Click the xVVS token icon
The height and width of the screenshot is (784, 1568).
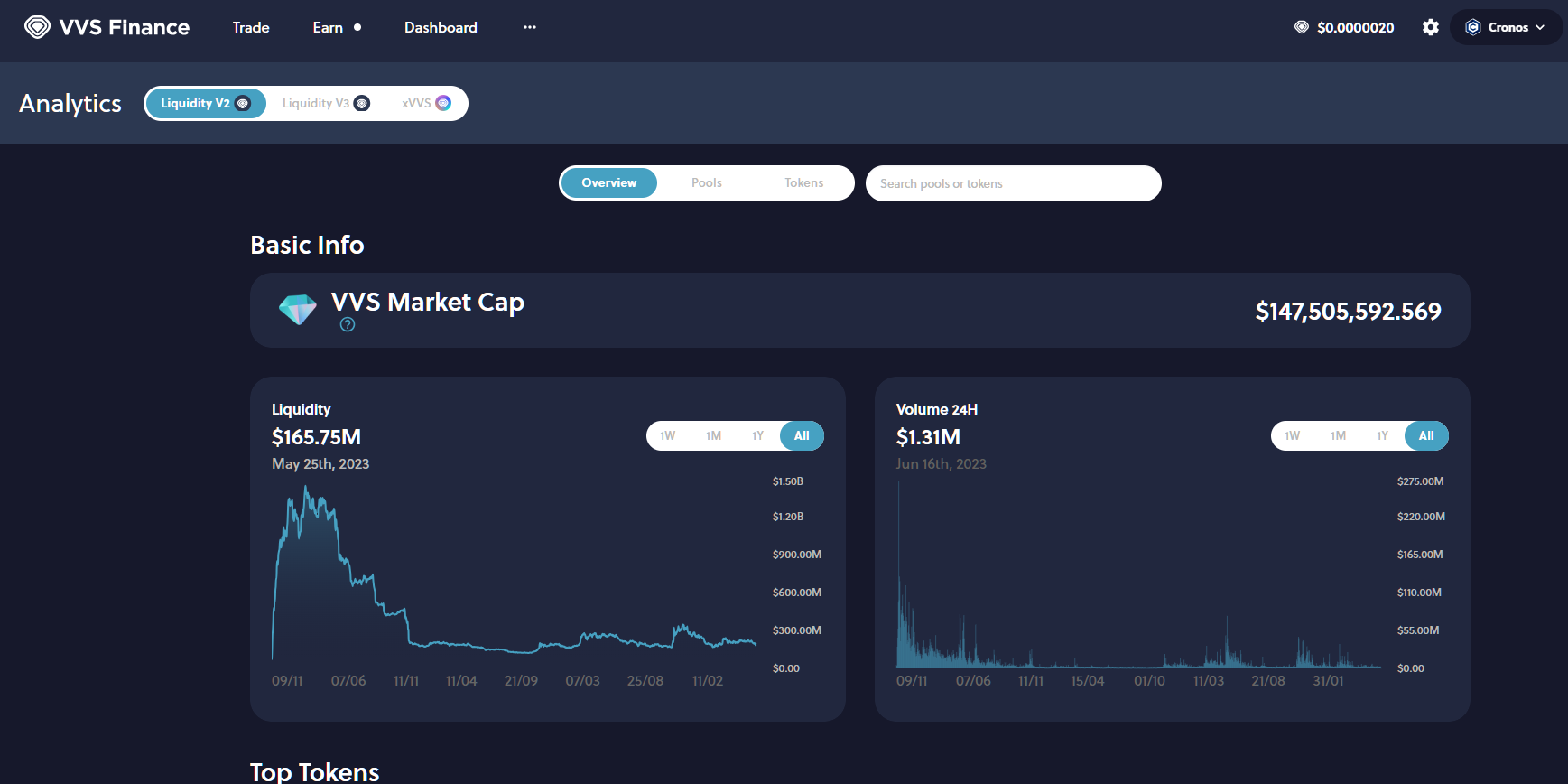443,103
